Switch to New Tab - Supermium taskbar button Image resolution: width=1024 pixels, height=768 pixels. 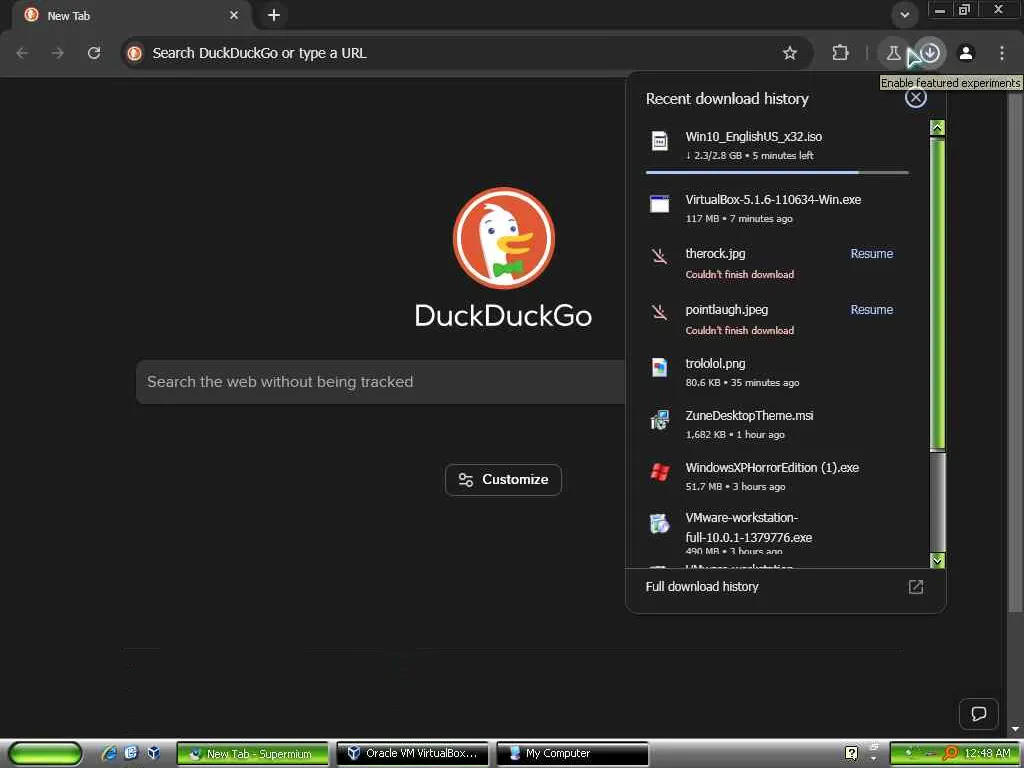point(253,754)
